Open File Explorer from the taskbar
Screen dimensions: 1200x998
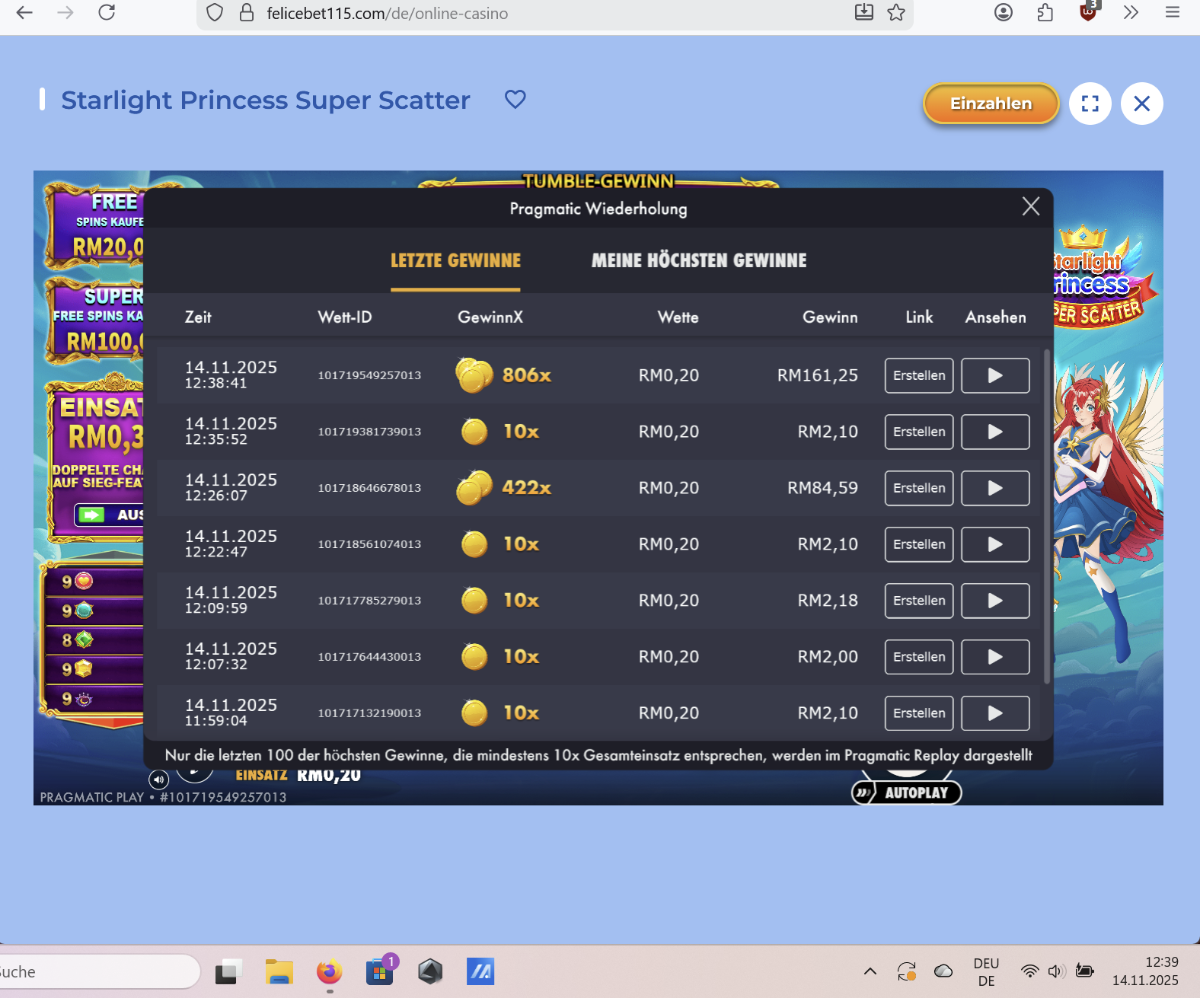(x=278, y=971)
